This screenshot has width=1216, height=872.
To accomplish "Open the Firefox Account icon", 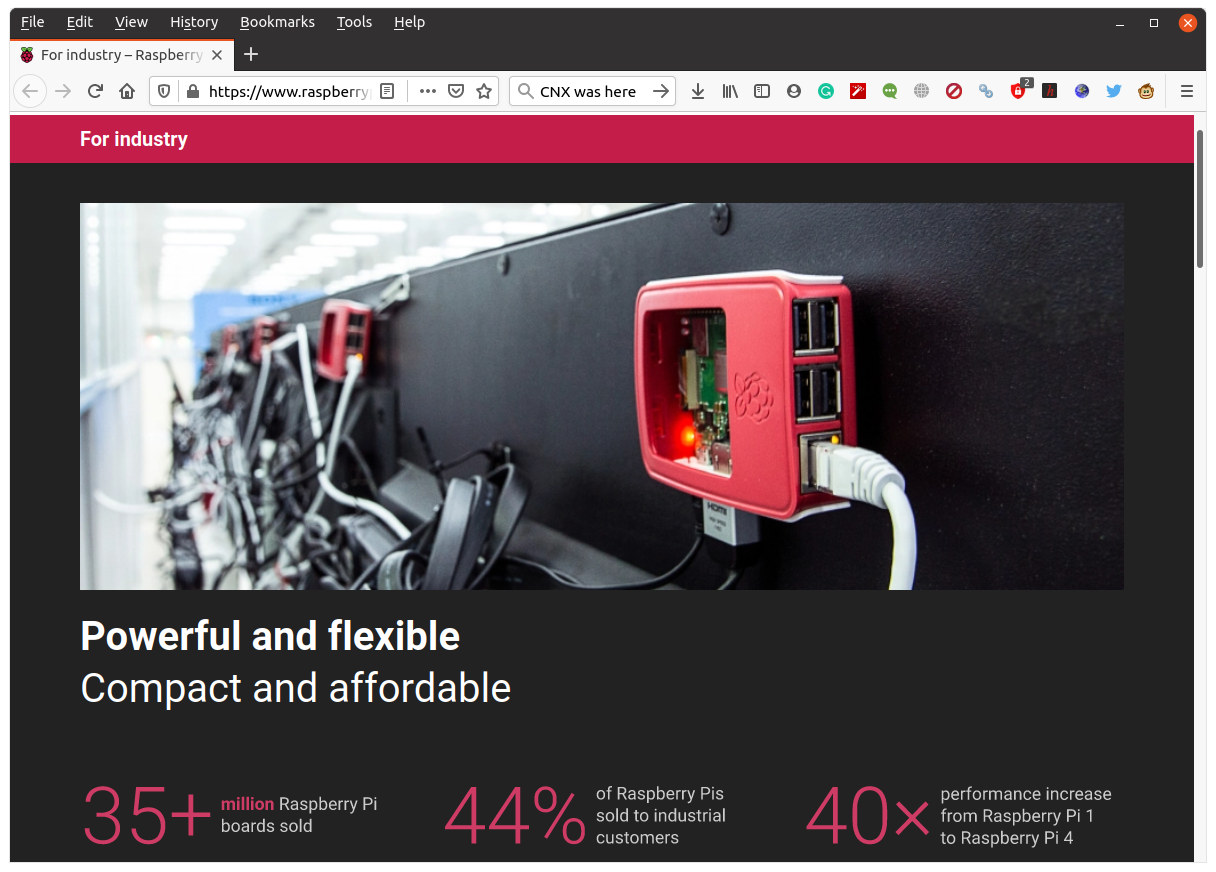I will click(x=794, y=91).
